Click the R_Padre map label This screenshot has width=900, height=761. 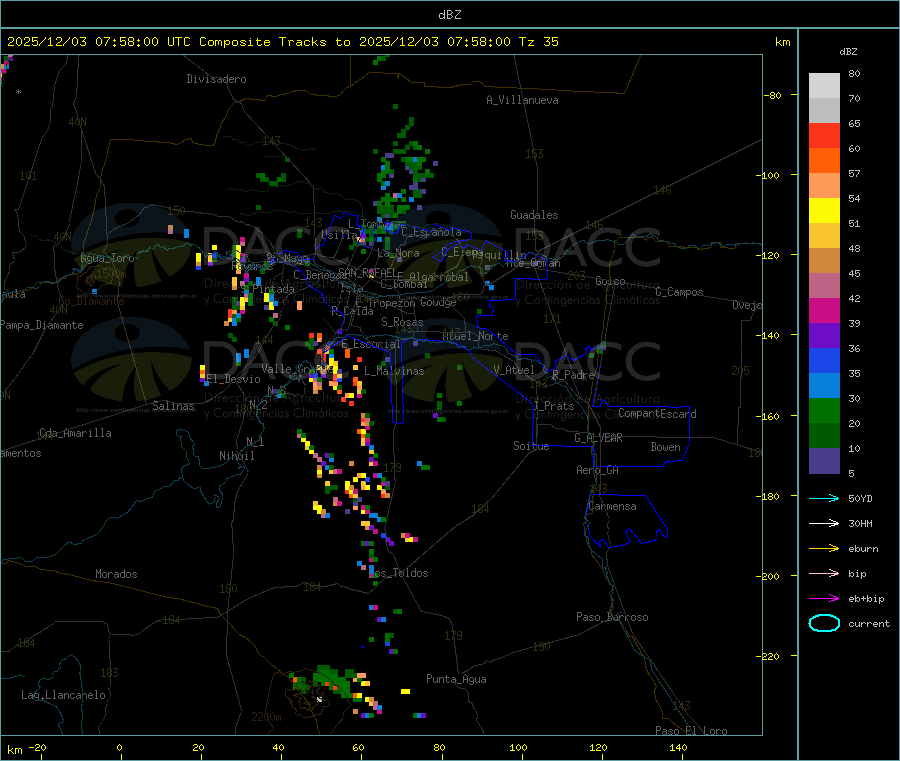tap(573, 375)
